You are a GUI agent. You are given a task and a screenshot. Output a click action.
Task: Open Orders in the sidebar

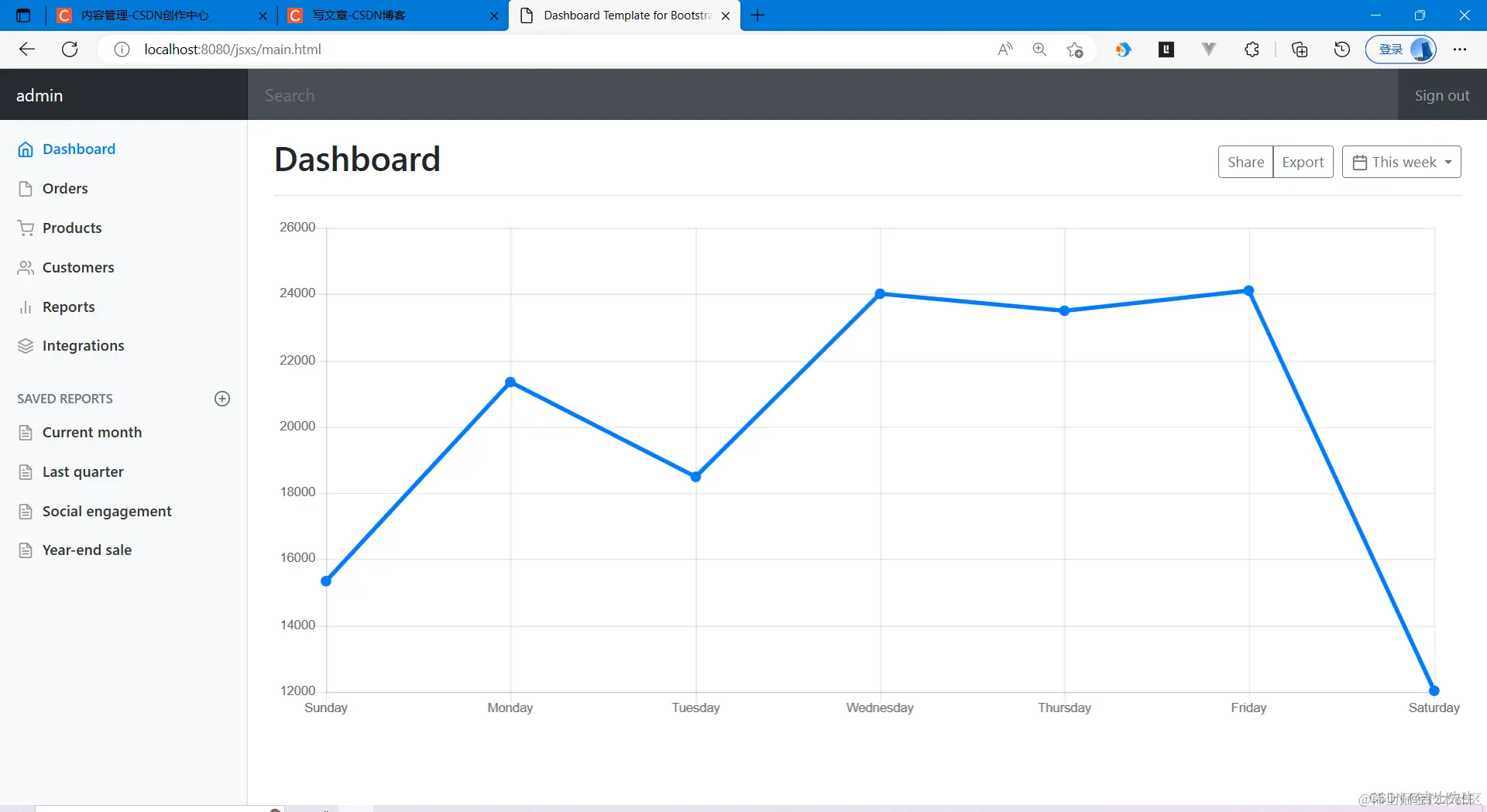click(x=65, y=189)
